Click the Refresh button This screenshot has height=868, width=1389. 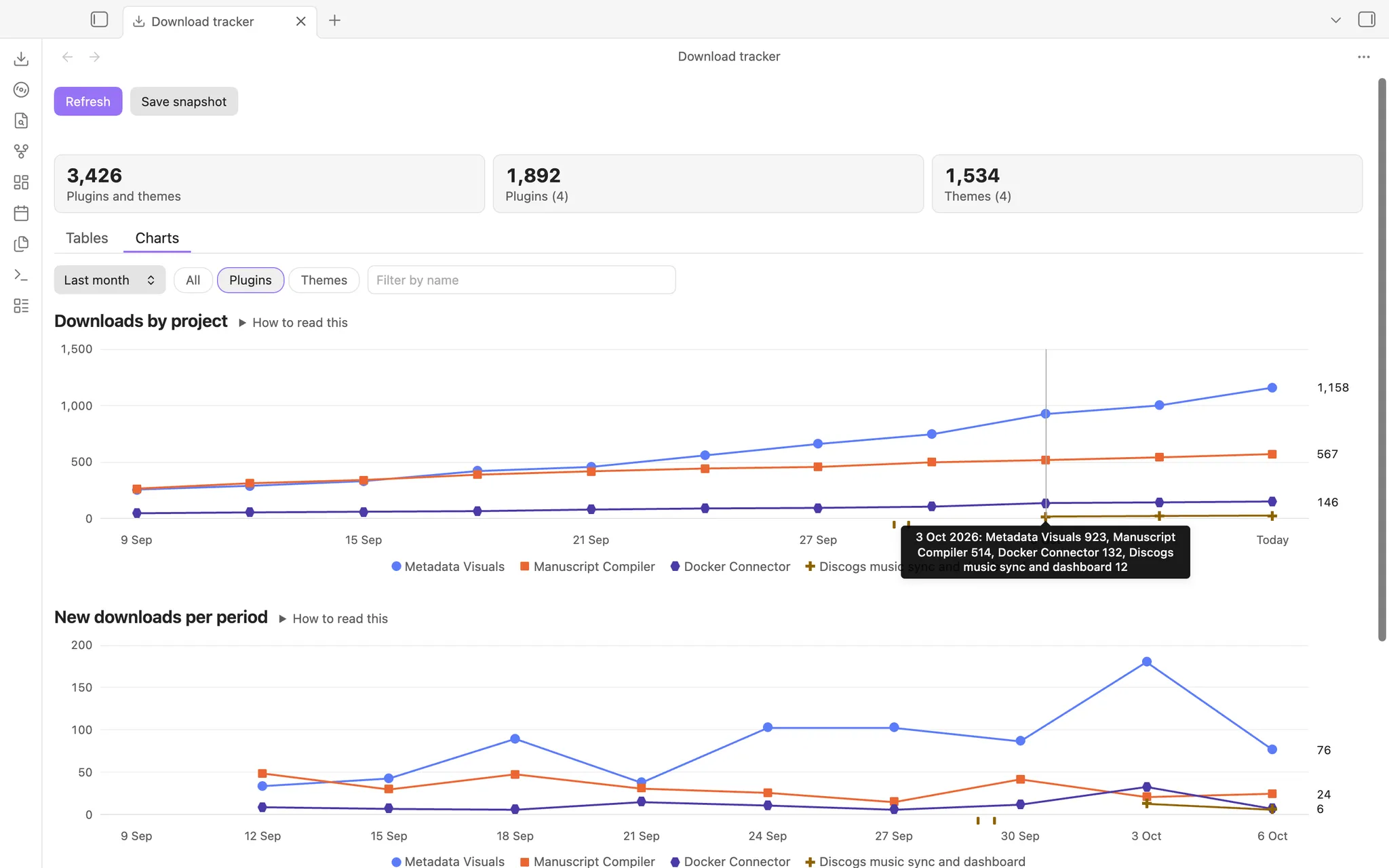click(88, 101)
